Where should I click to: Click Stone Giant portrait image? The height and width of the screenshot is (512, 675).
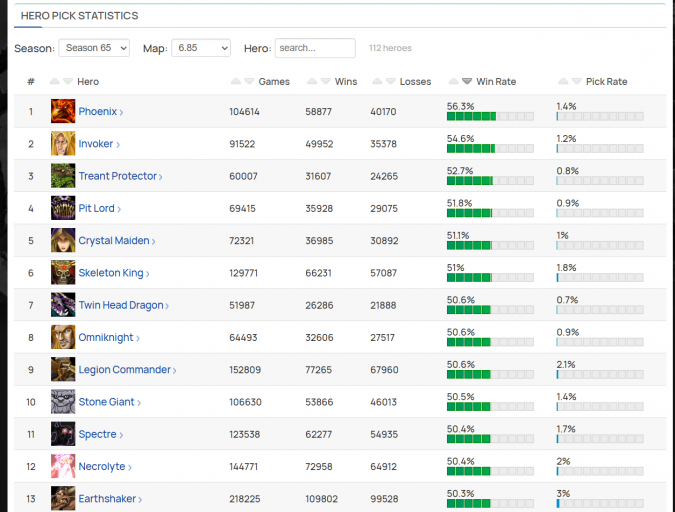coord(63,402)
